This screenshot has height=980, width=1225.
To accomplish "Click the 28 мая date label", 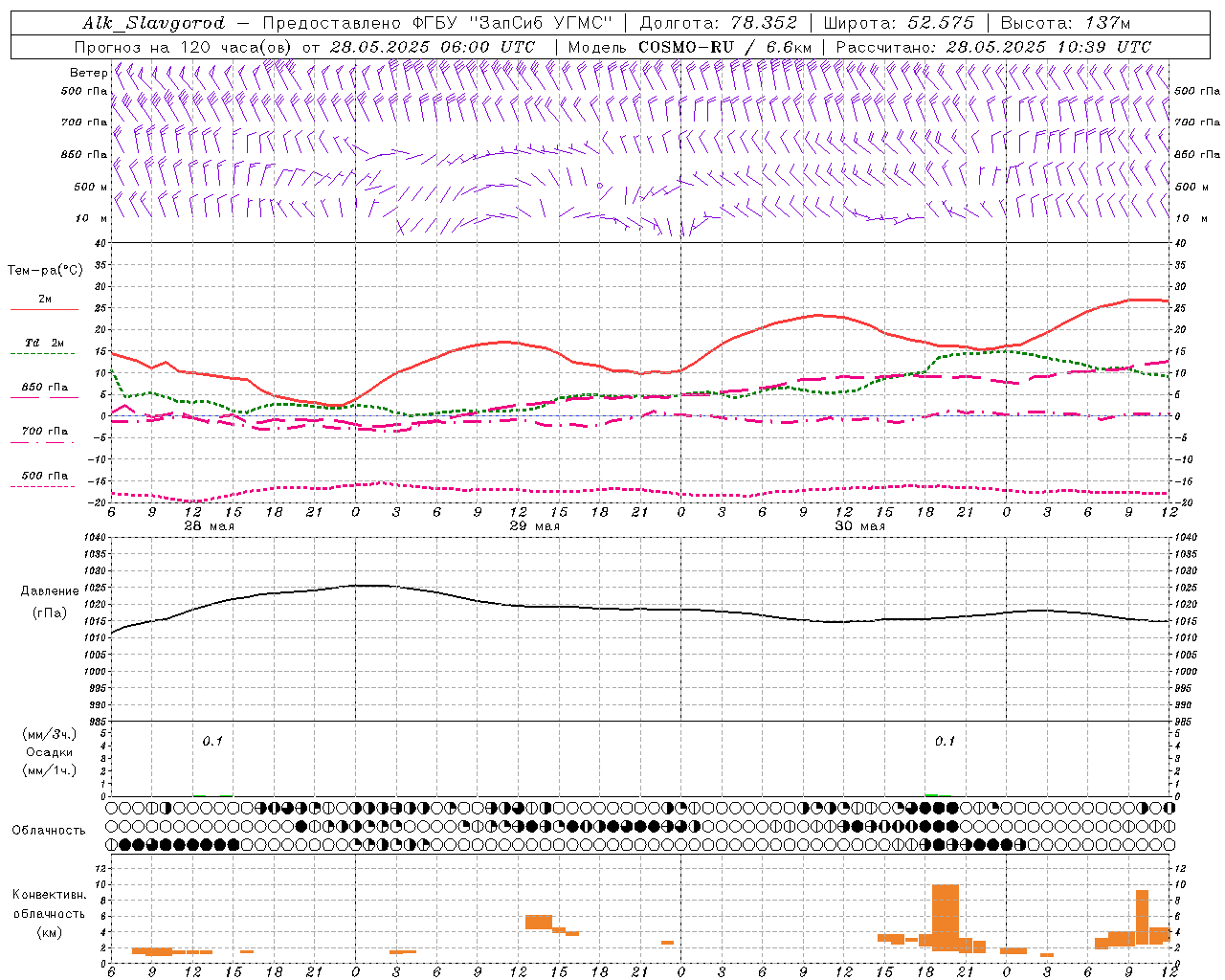I will pyautogui.click(x=209, y=526).
